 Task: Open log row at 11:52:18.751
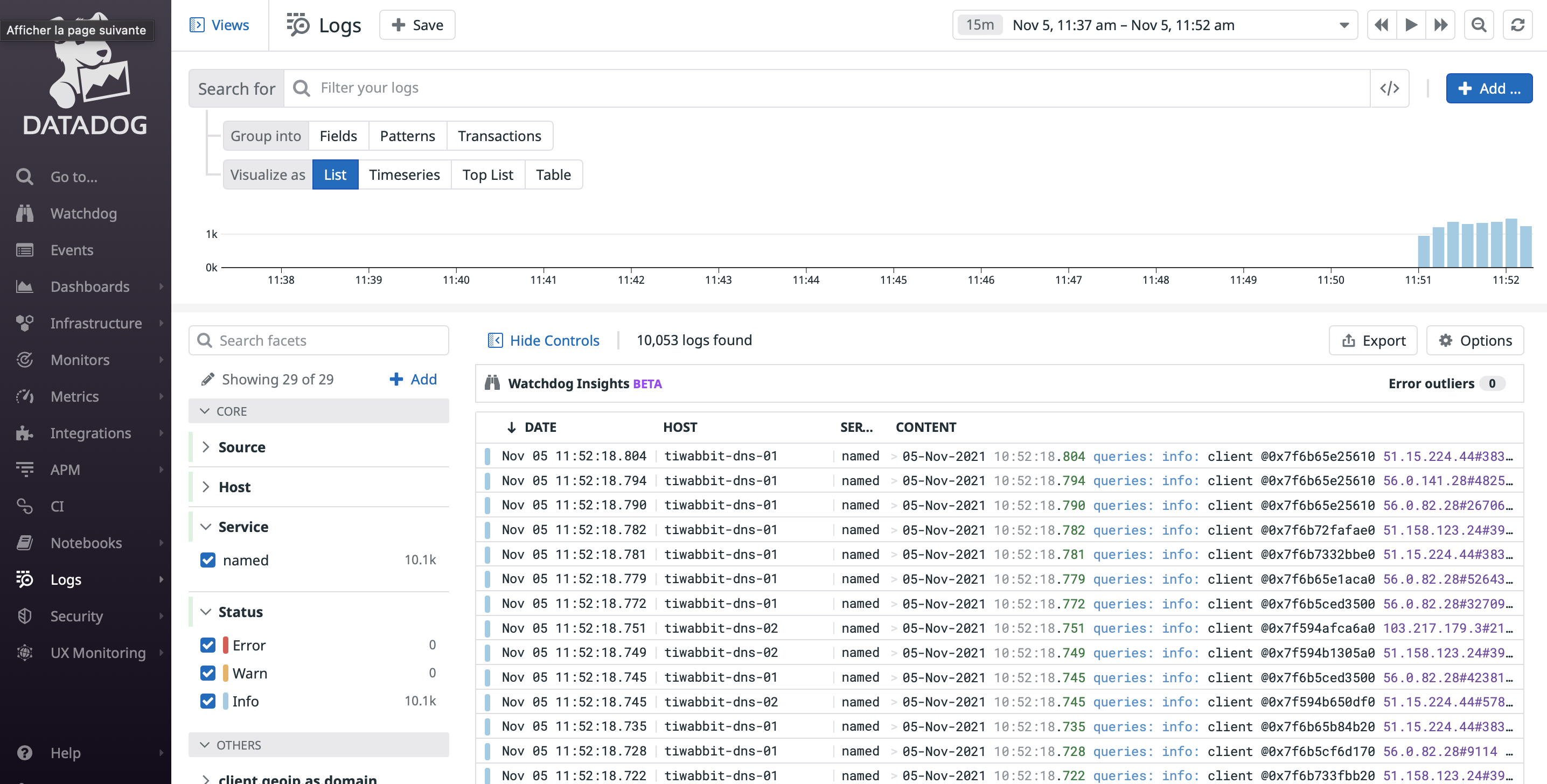click(x=1000, y=628)
